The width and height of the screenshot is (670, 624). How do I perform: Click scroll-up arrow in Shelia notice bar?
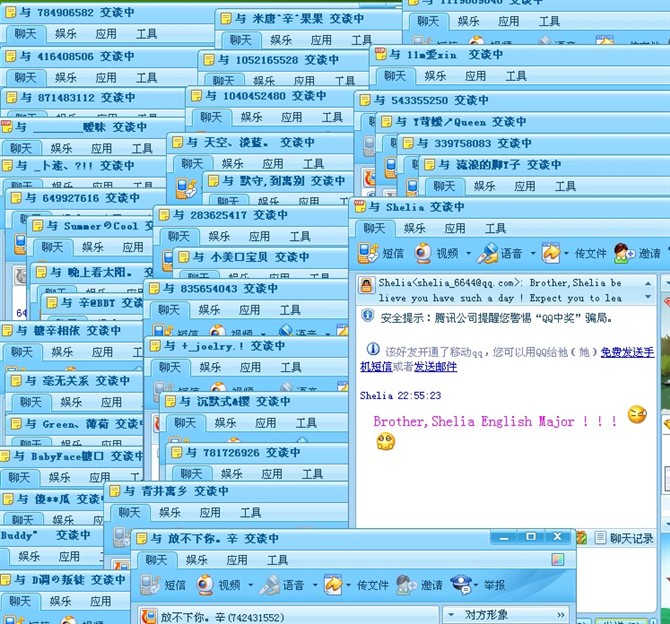point(648,283)
